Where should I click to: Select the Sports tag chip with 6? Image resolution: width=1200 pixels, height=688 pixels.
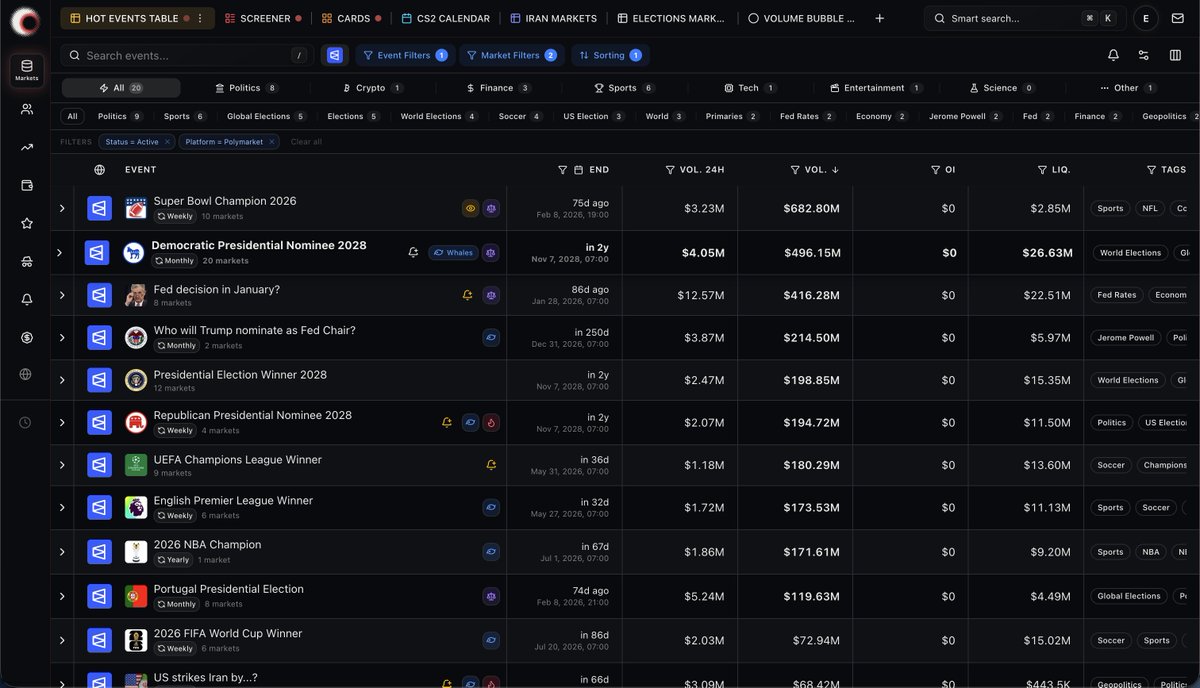click(x=184, y=116)
